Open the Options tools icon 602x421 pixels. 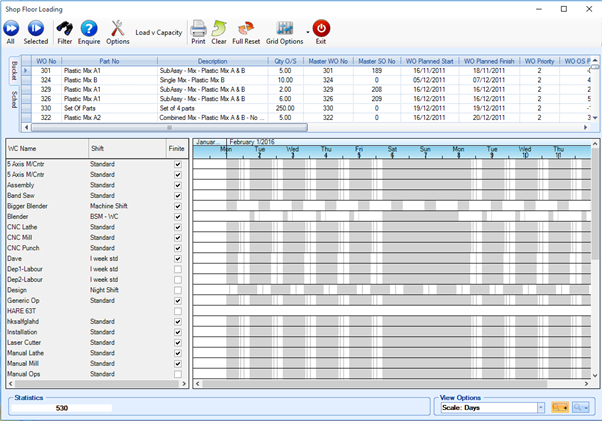tap(117, 28)
